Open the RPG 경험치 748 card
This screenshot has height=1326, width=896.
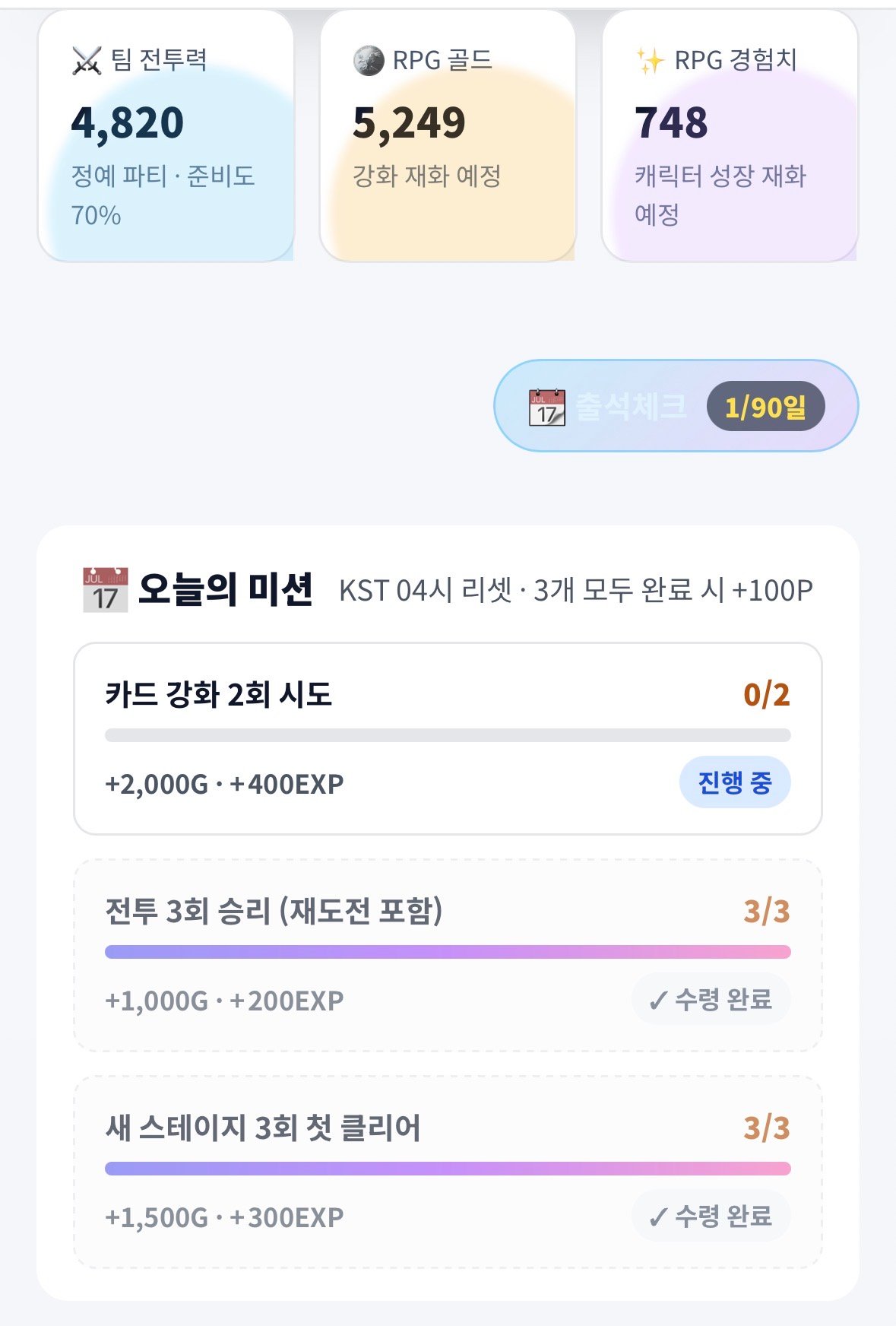tap(730, 135)
